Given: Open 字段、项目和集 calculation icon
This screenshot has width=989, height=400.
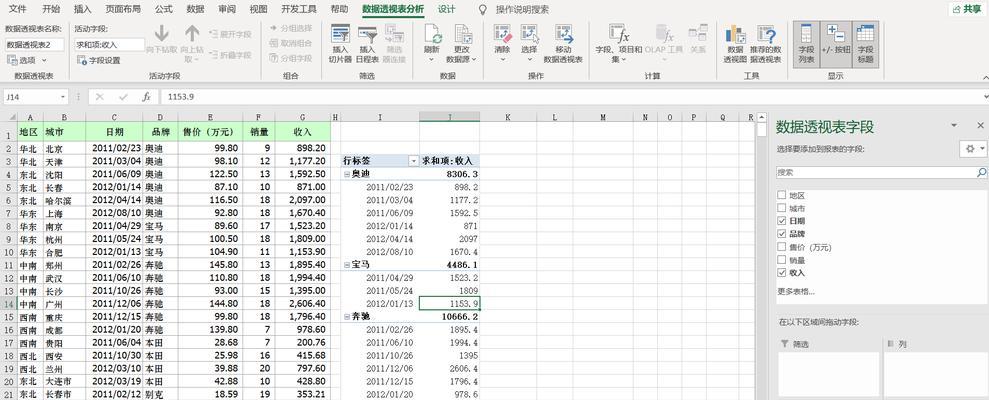Looking at the screenshot, I should coord(619,35).
